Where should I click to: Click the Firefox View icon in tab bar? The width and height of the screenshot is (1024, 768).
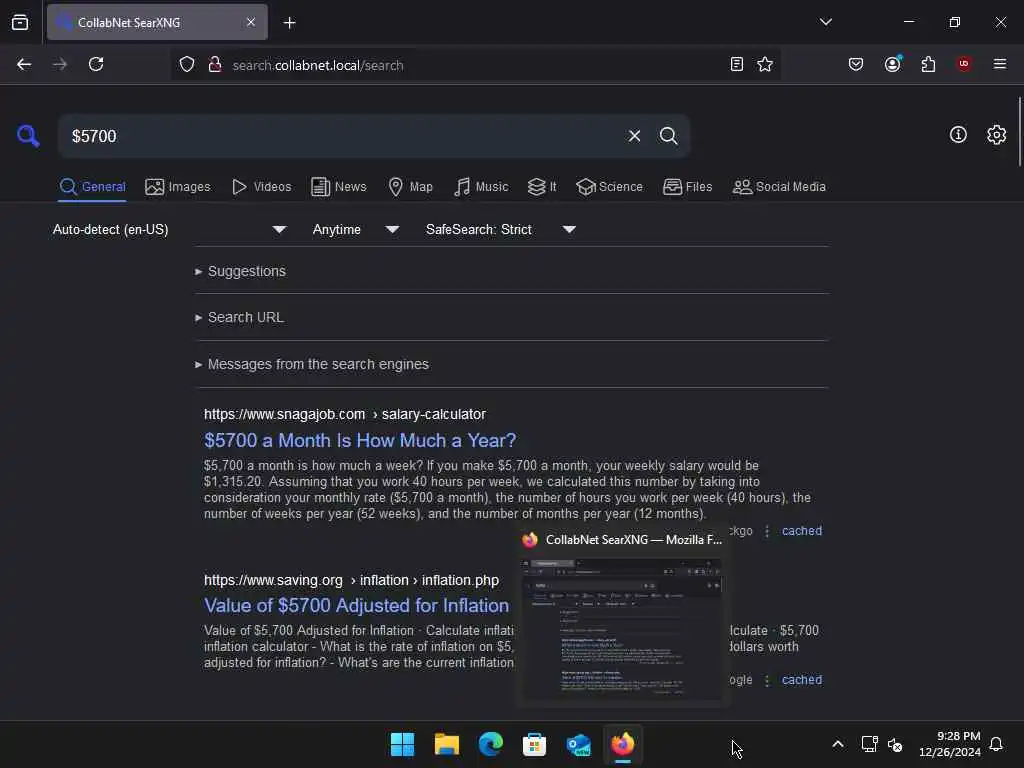20,22
